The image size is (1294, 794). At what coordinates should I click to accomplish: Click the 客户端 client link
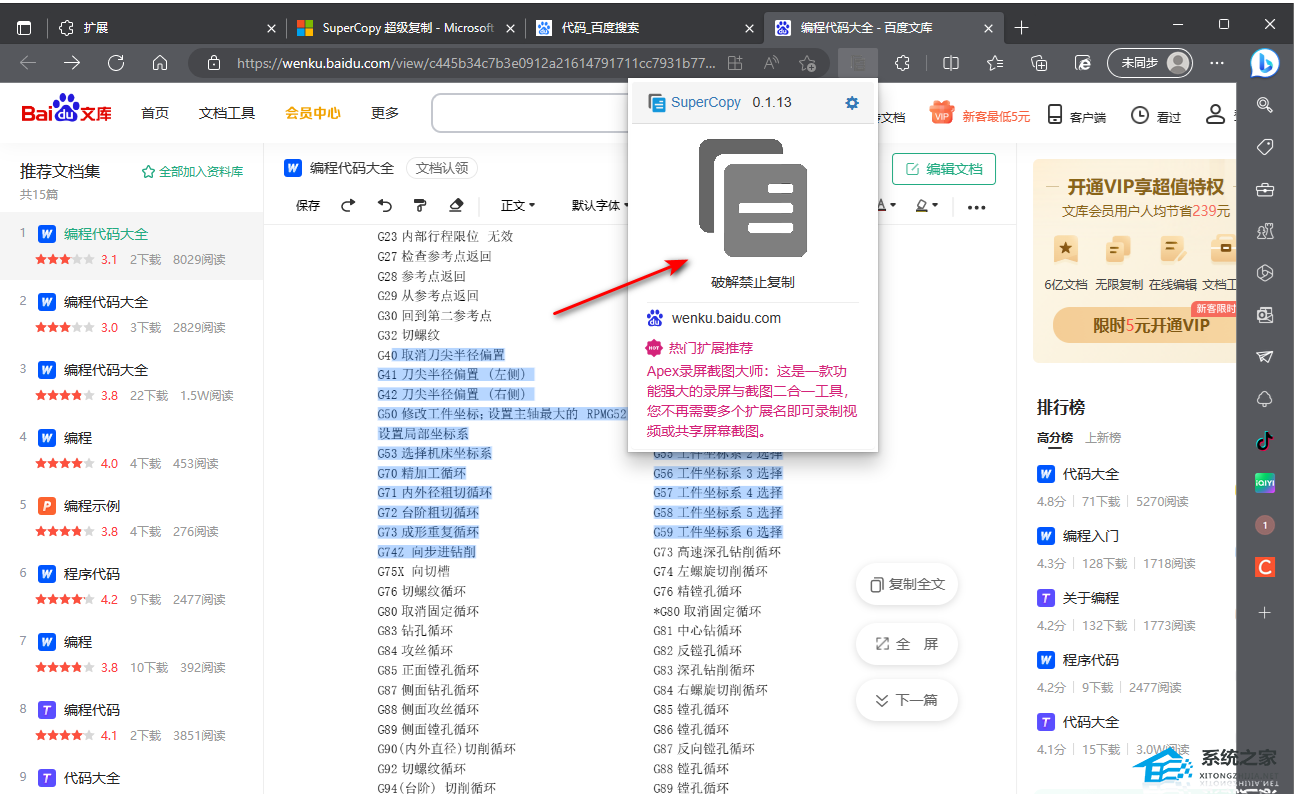point(1076,116)
